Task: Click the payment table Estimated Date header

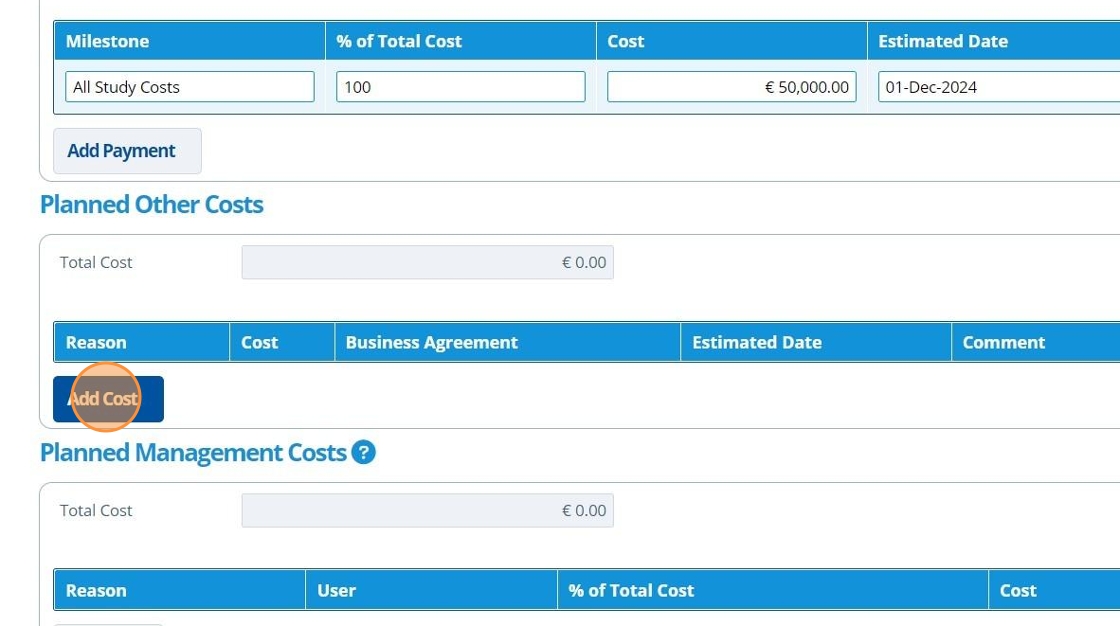Action: coord(943,41)
